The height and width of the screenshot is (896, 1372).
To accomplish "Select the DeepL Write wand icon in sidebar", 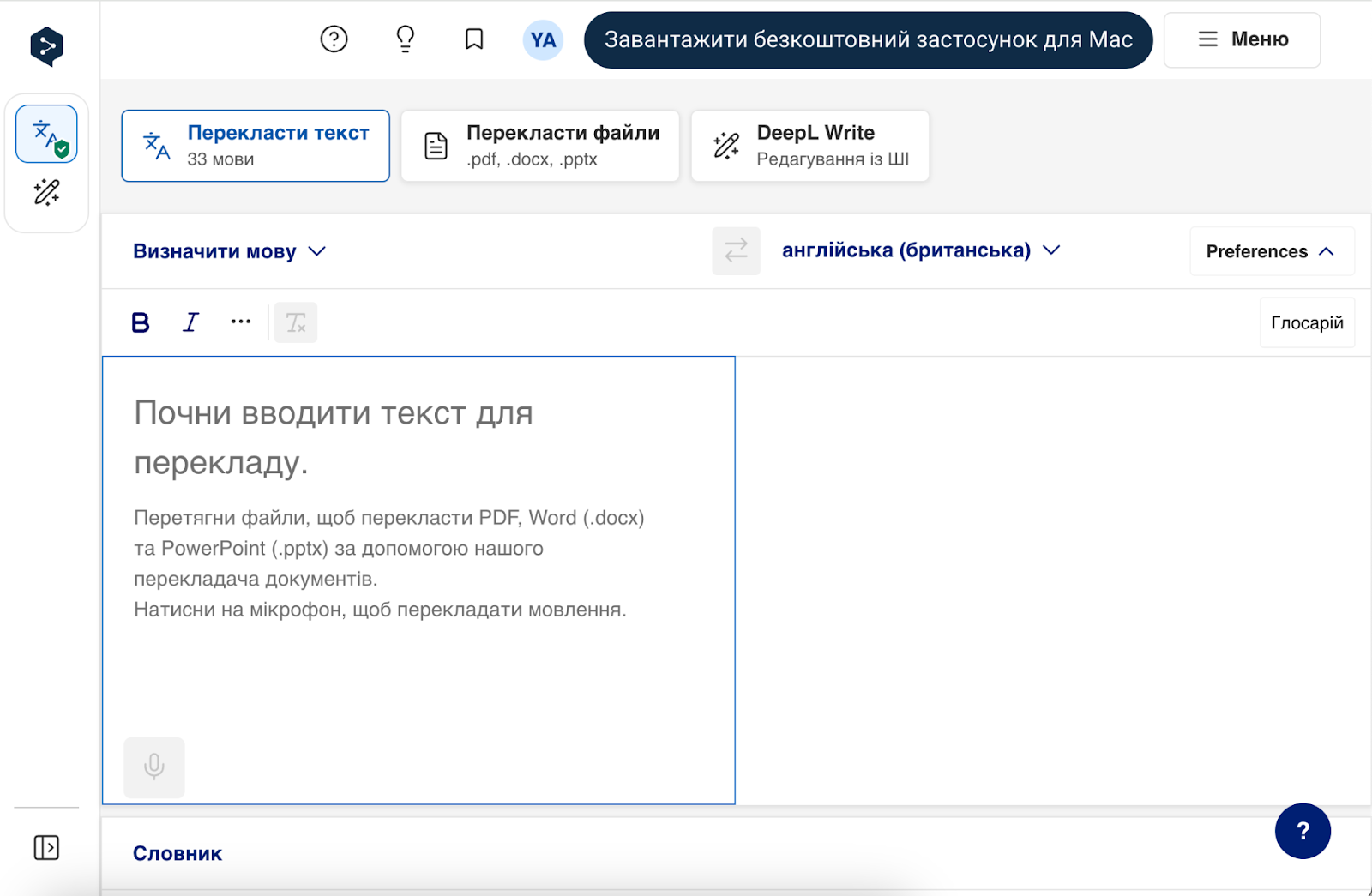I will [x=46, y=192].
